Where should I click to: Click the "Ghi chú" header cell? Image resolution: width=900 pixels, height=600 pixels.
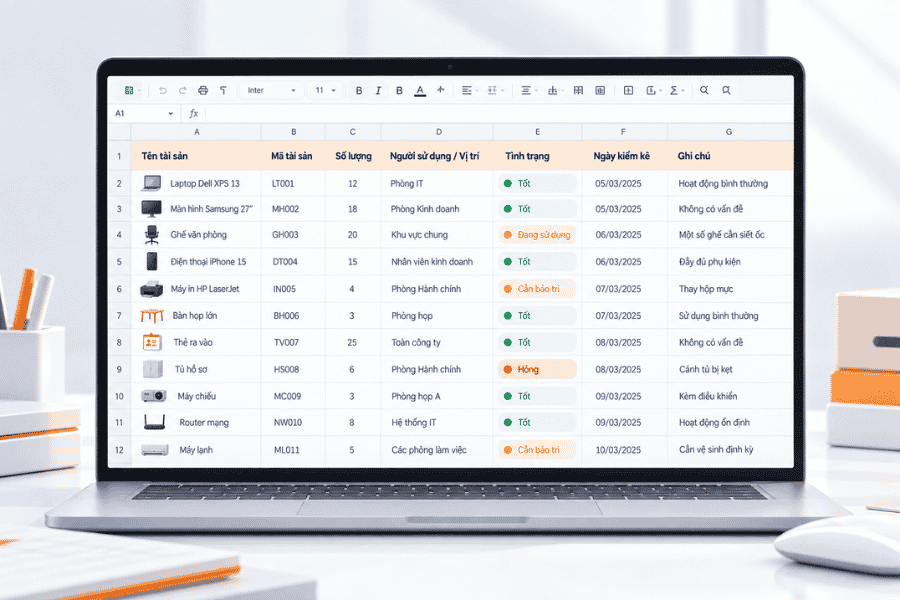tap(731, 156)
